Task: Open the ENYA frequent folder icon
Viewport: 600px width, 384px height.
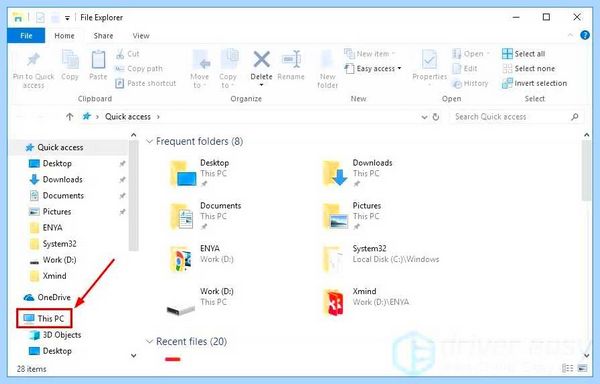Action: click(181, 259)
